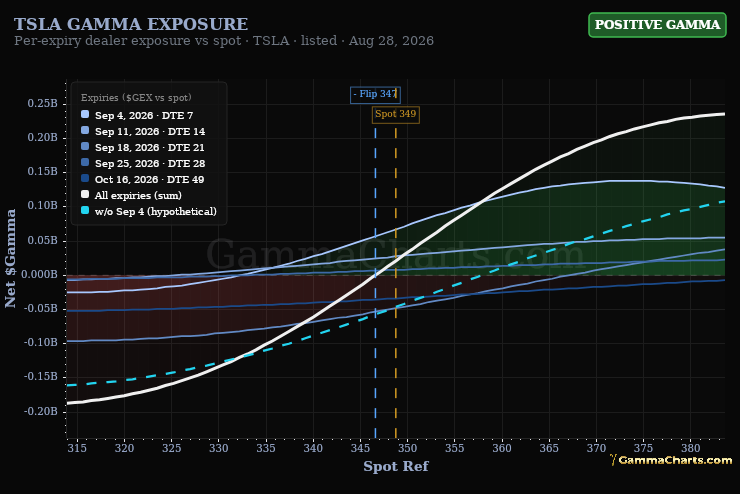Click the Sep 11, 2026 legend color swatch

point(85,130)
